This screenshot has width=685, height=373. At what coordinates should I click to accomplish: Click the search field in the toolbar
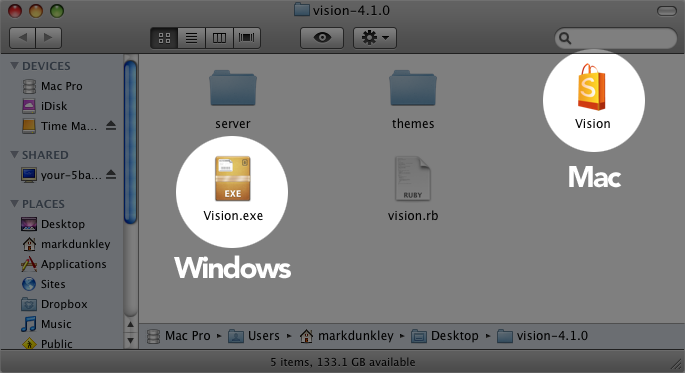[616, 38]
